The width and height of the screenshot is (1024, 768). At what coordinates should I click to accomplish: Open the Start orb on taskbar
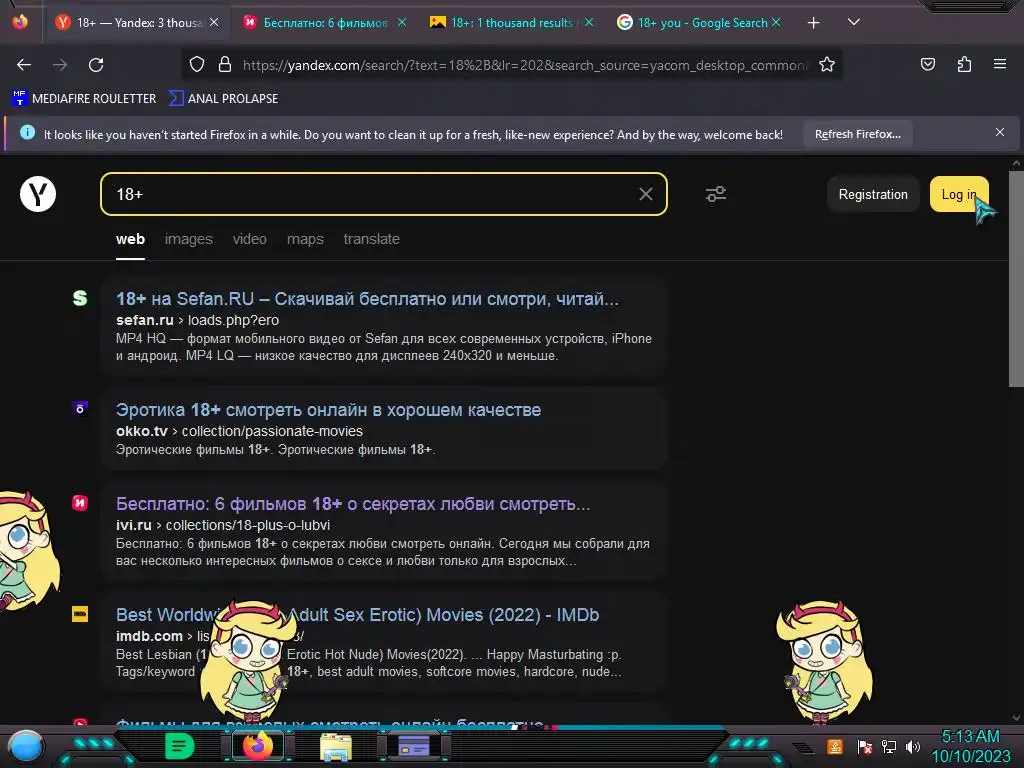click(x=26, y=746)
